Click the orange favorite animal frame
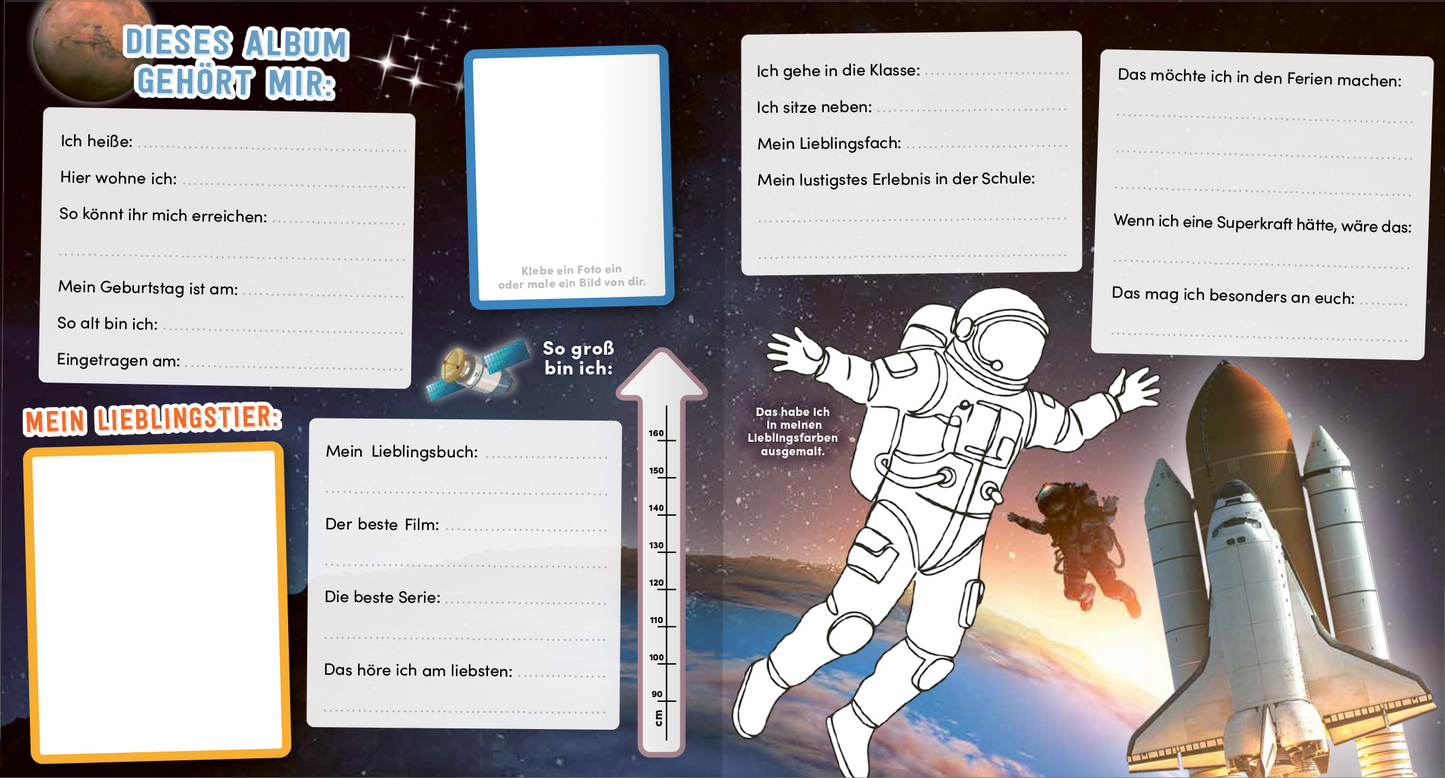Screen dimensions: 1445x778 click(155, 601)
